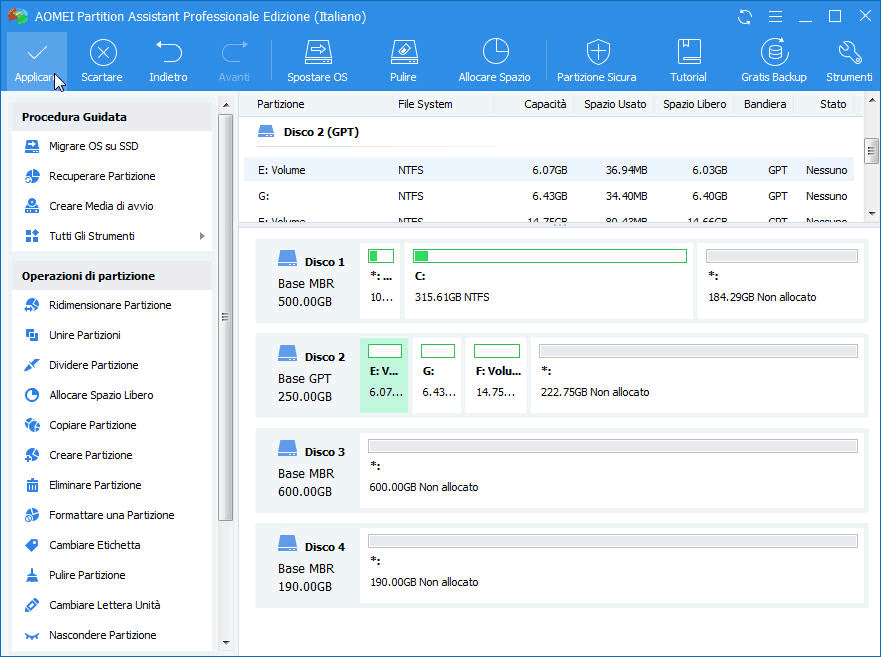881x657 pixels.
Task: Select Ridimensionare Partizione in sidebar
Action: point(110,305)
